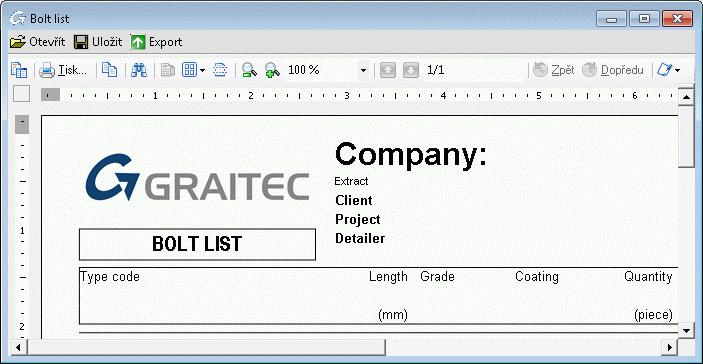Click the GRAITEC logo in report
The height and width of the screenshot is (364, 703).
[x=197, y=178]
